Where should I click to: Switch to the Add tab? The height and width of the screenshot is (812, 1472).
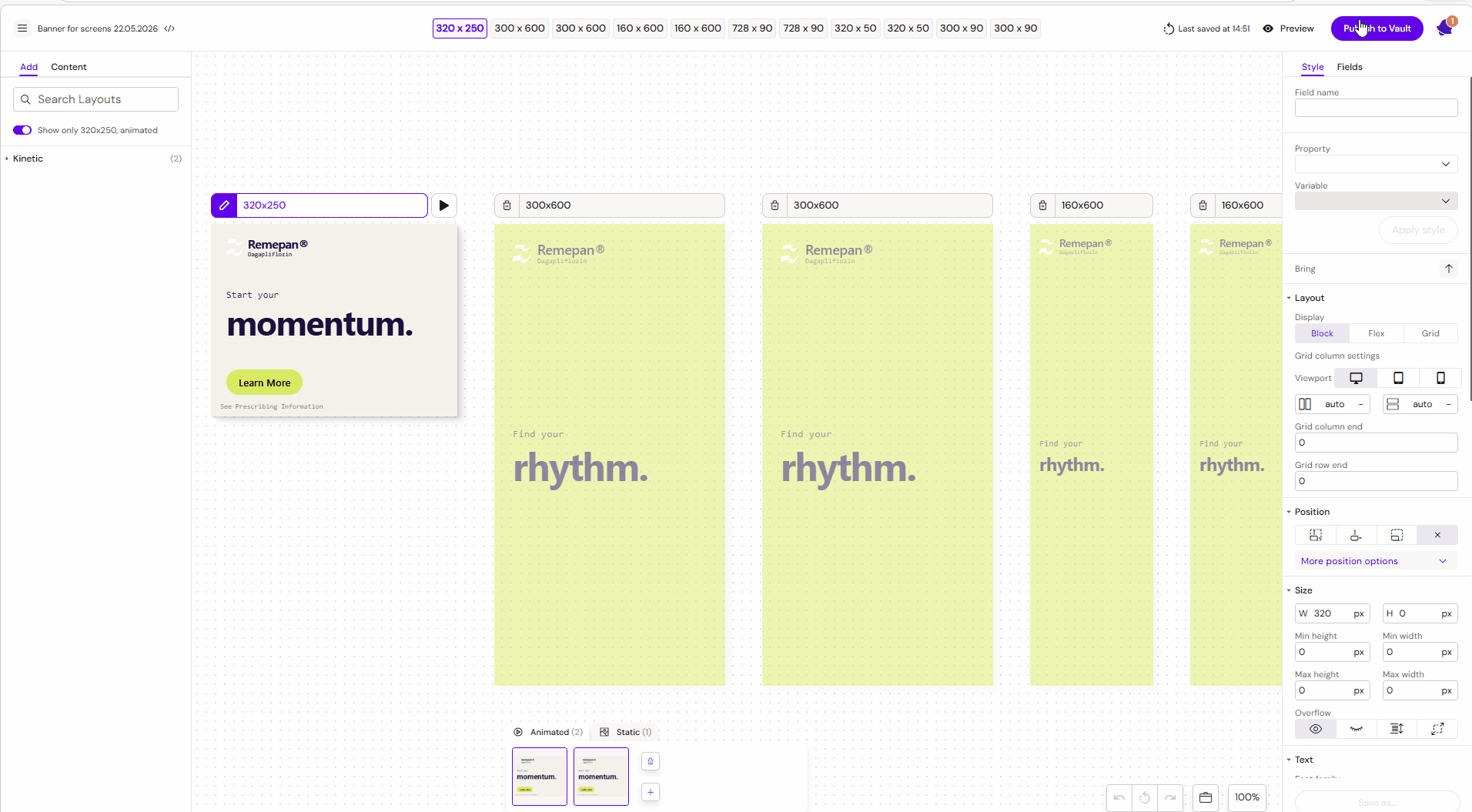tap(28, 67)
